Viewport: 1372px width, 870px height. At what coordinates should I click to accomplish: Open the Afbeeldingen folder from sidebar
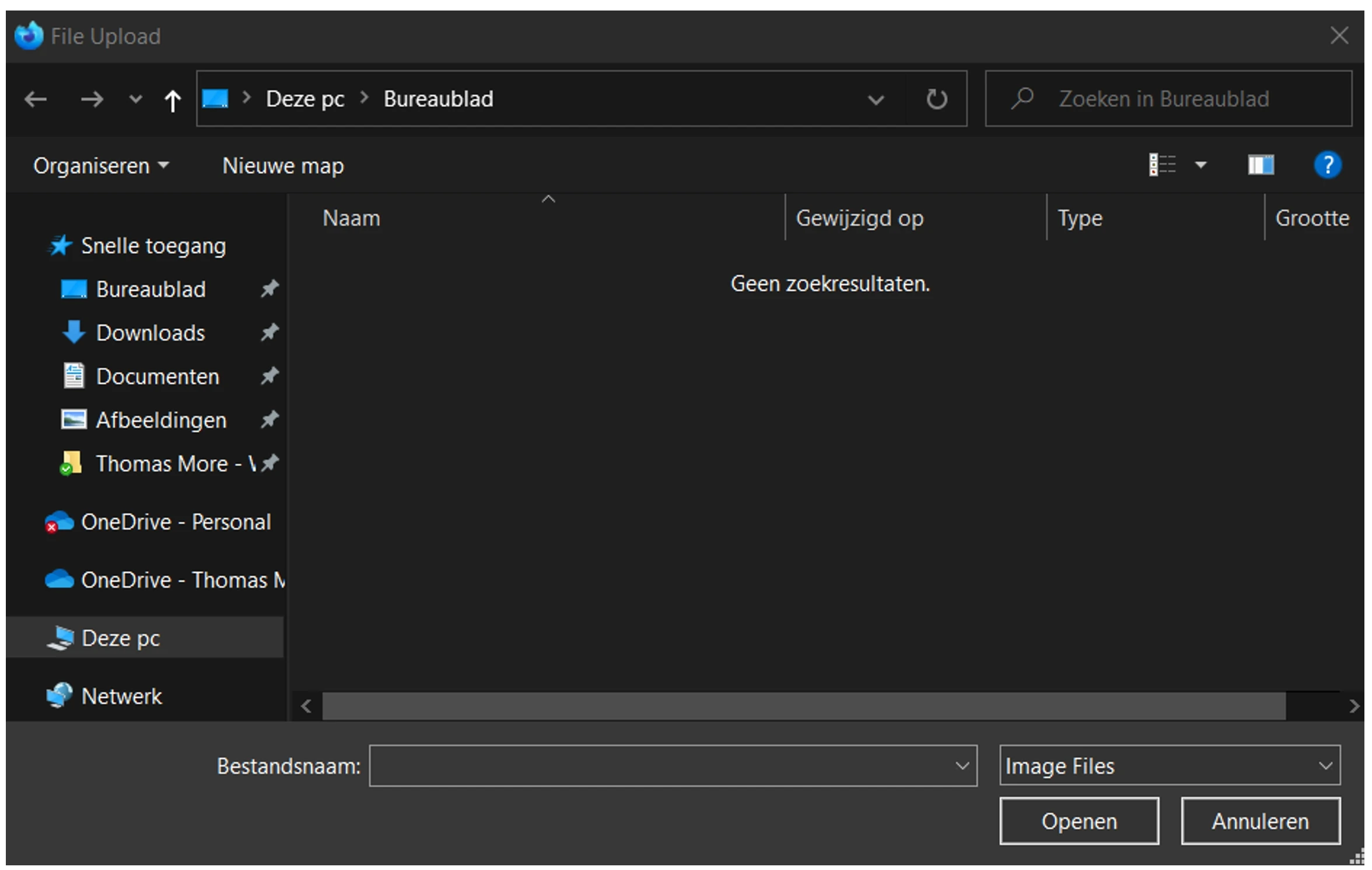(161, 420)
